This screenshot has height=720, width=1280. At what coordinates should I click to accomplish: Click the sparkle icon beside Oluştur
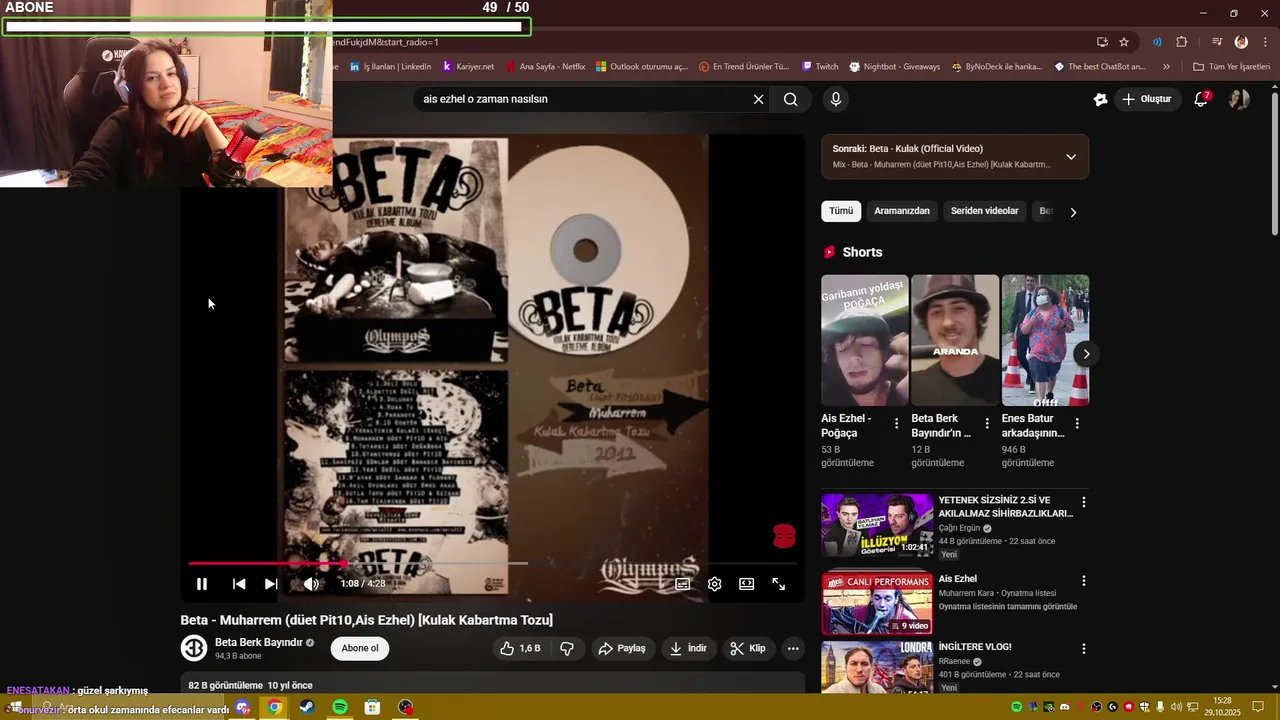pos(1100,99)
